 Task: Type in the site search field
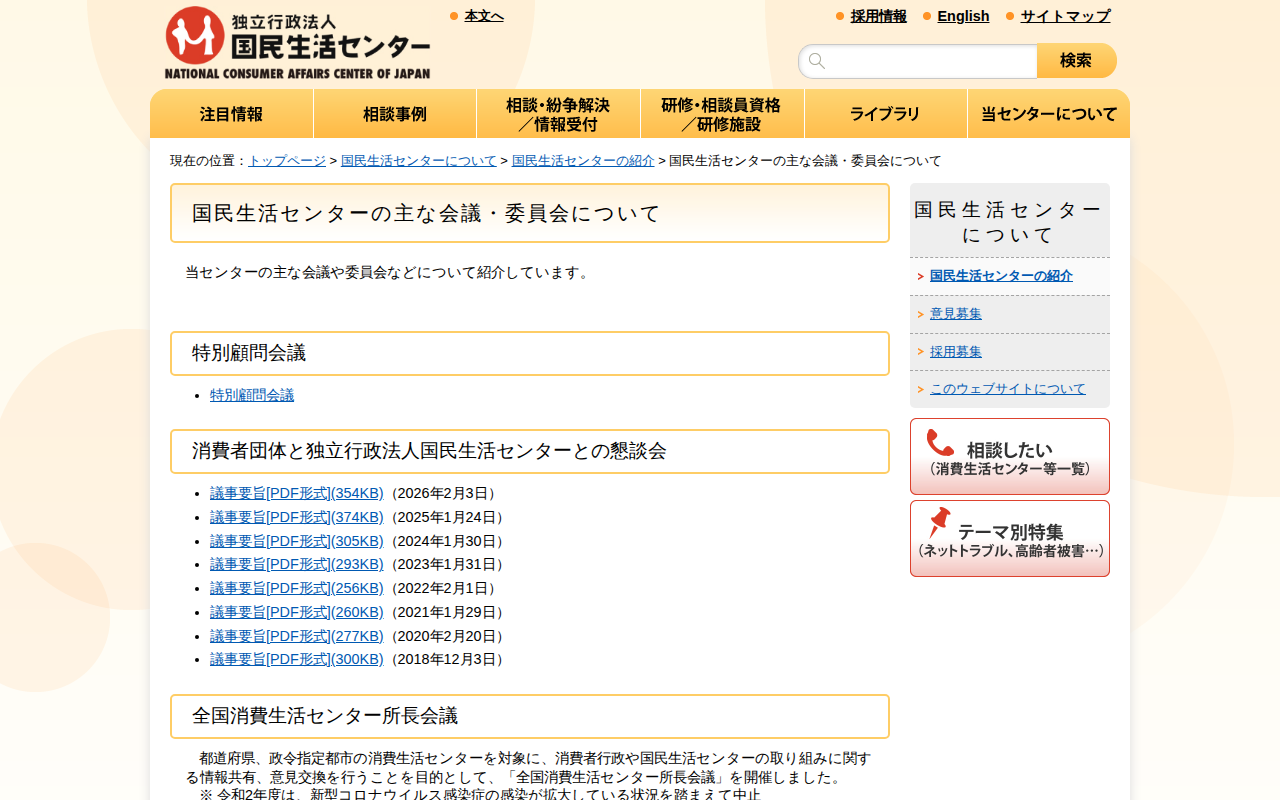pos(930,61)
